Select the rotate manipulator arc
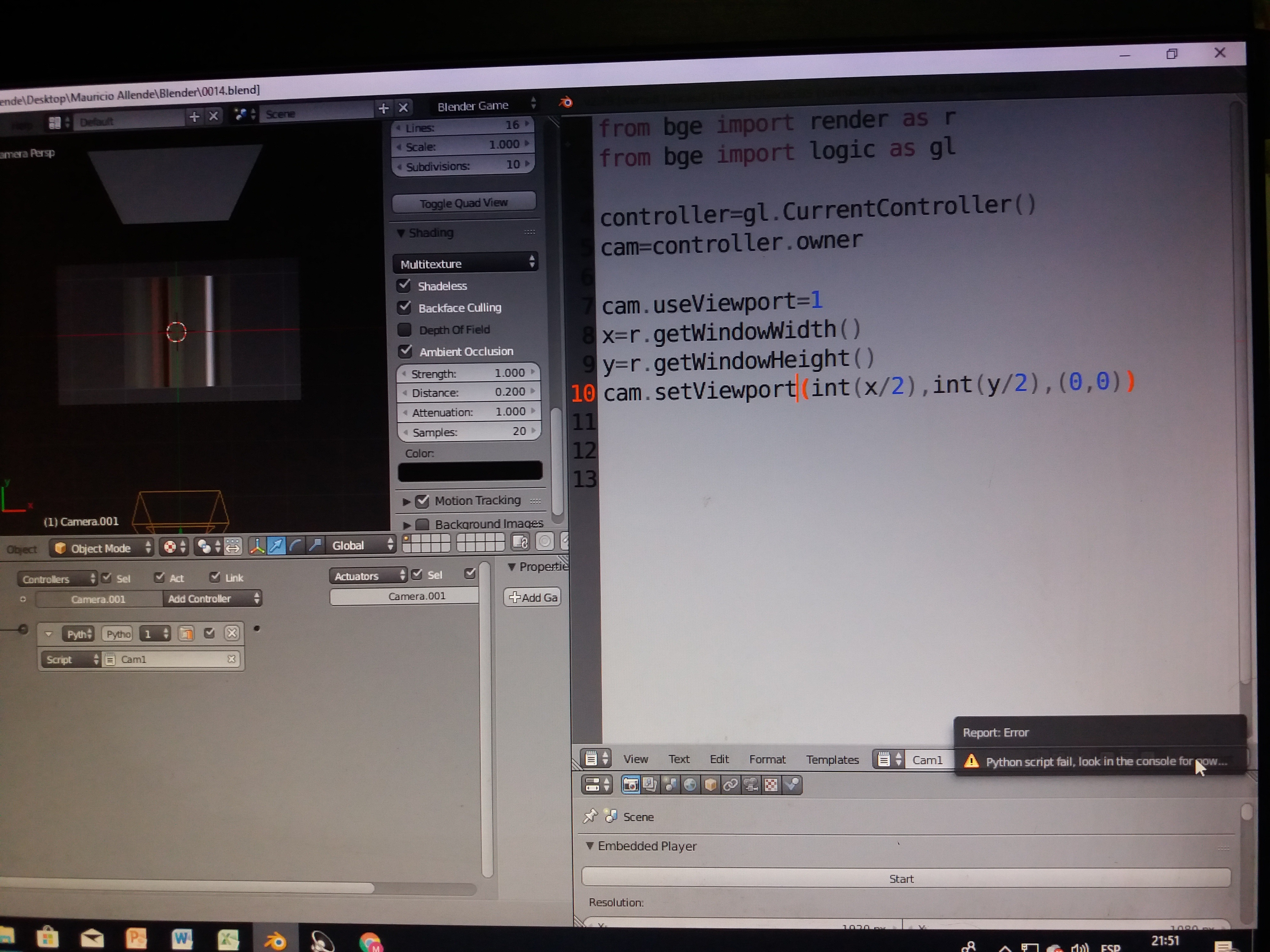This screenshot has height=952, width=1270. [296, 545]
